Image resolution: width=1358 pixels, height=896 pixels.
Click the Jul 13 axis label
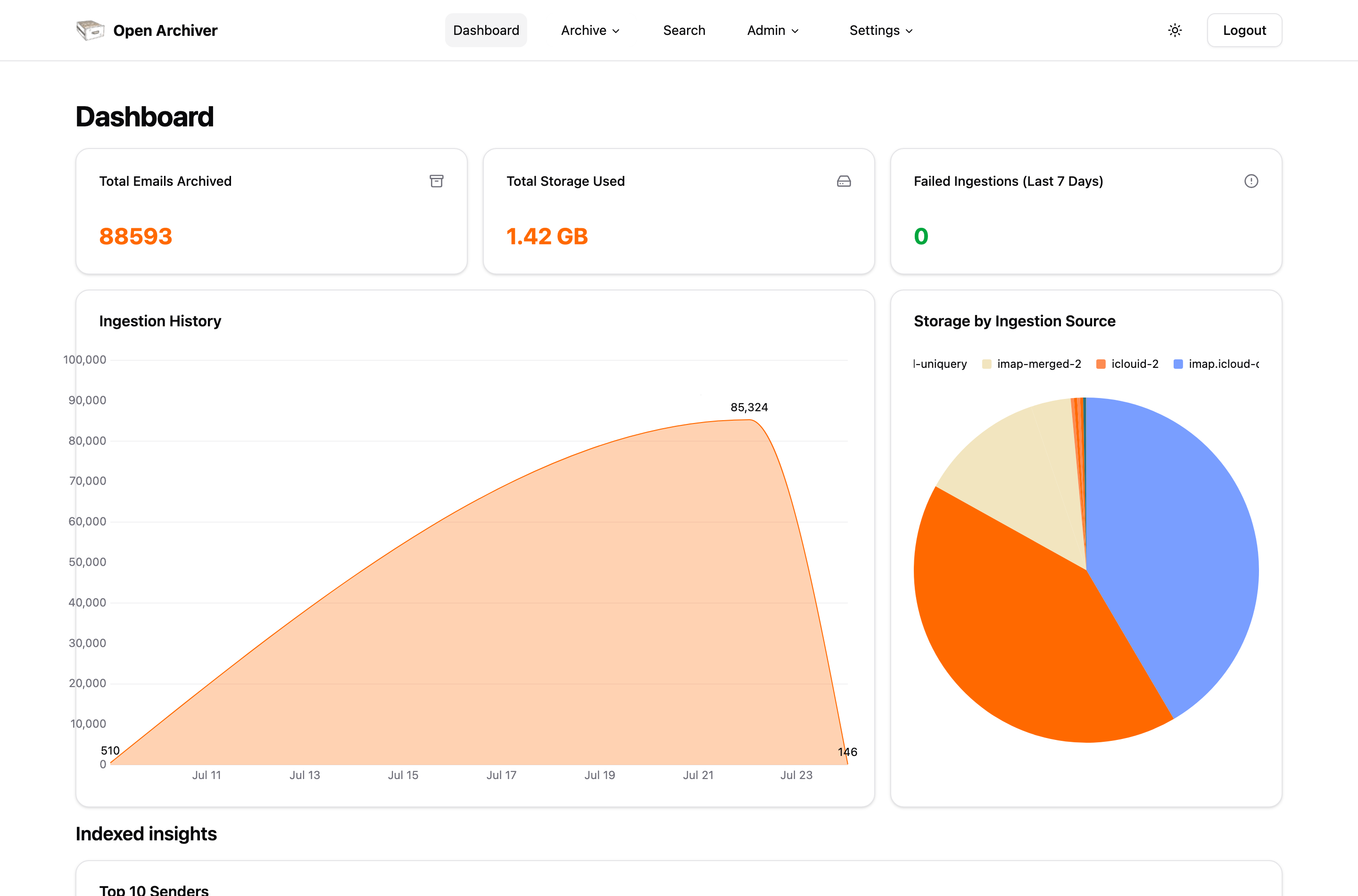tap(305, 775)
